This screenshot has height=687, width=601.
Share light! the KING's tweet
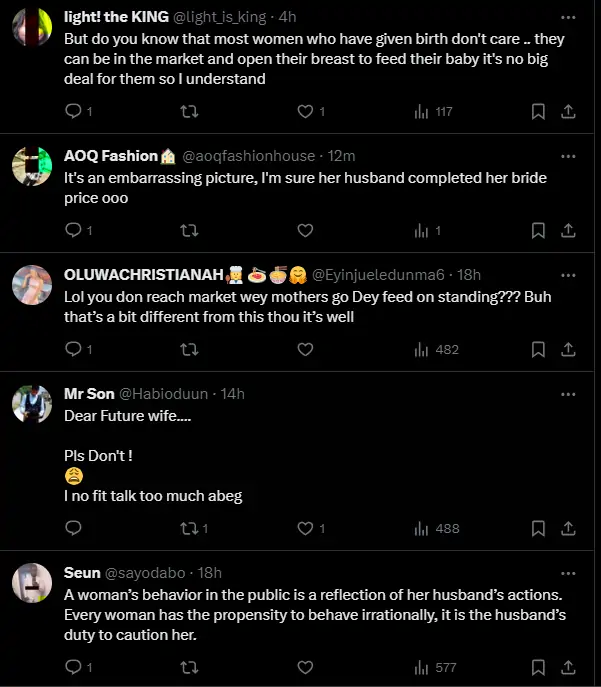(x=567, y=111)
